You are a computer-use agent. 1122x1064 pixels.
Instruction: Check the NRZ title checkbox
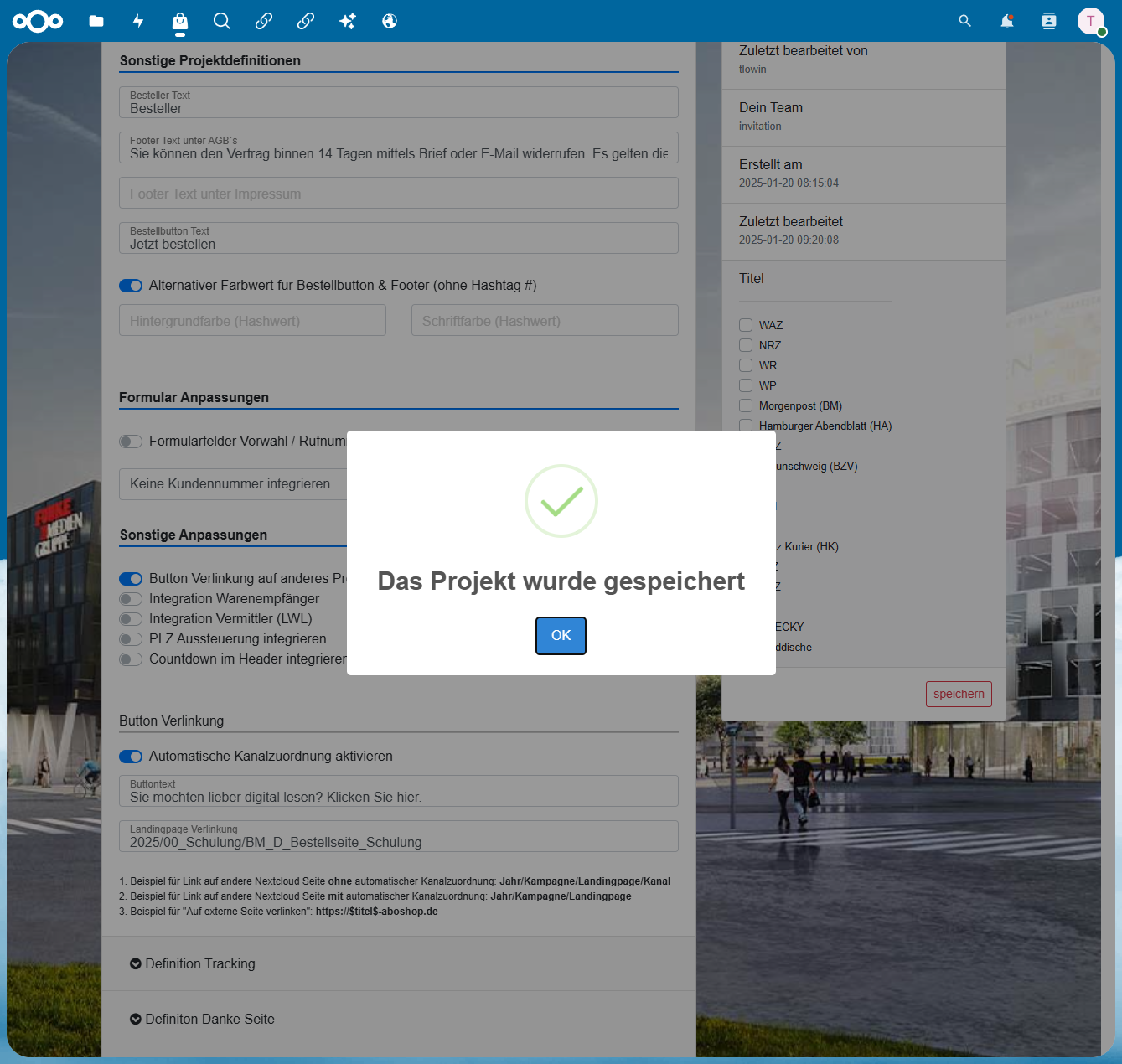point(746,345)
